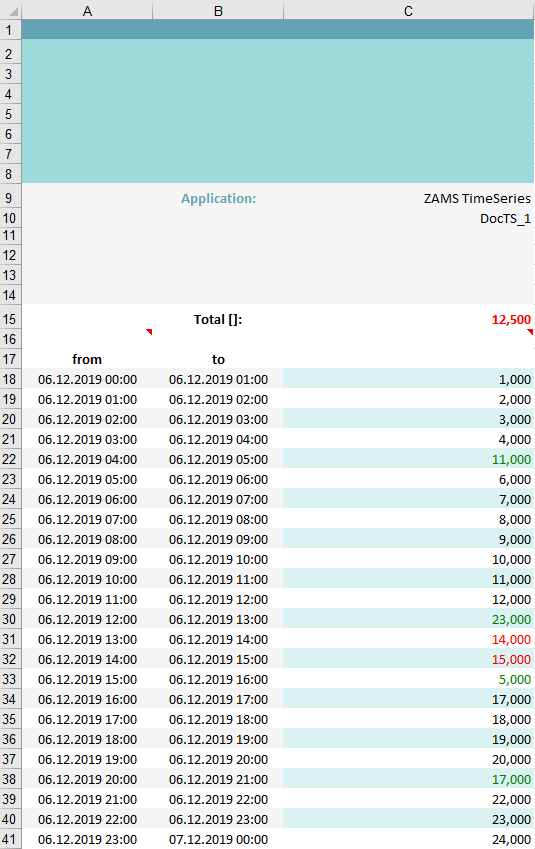Select the DocTS_1 cell
This screenshot has width=535, height=849.
(x=408, y=218)
